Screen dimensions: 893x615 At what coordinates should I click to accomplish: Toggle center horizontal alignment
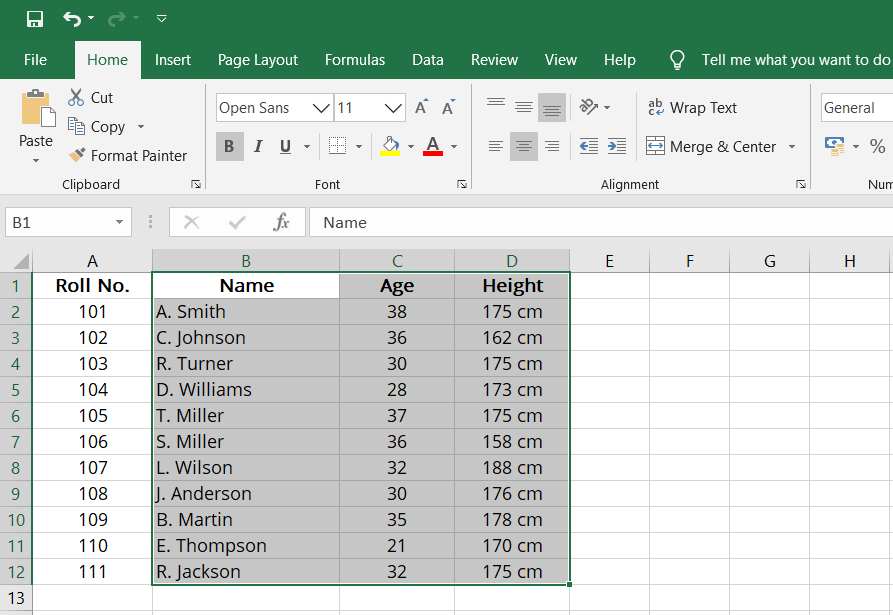point(524,146)
